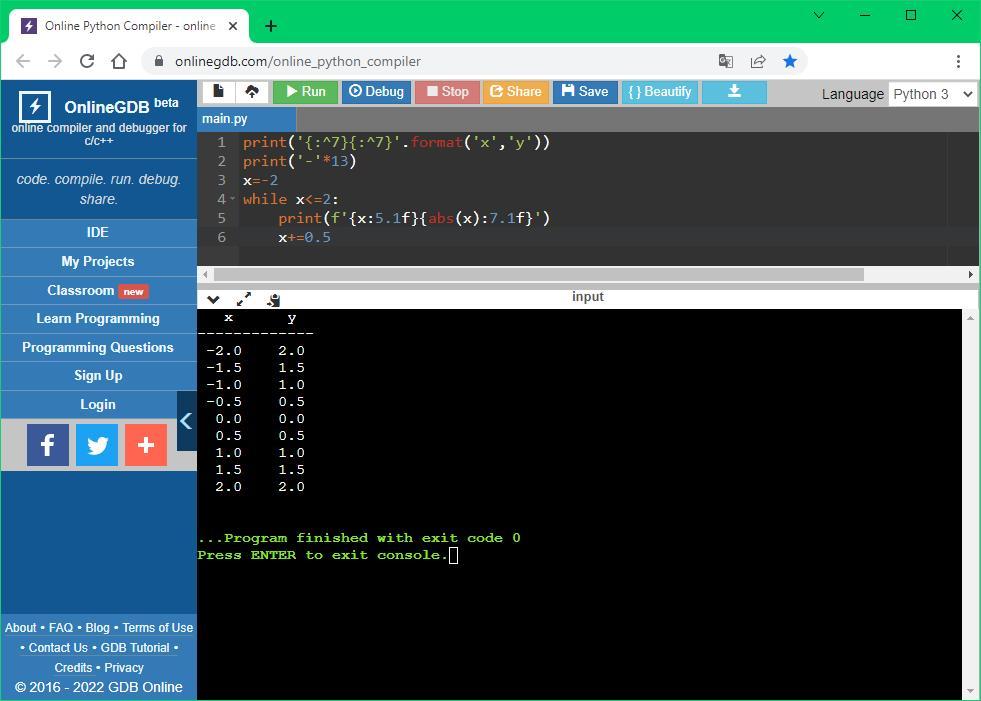
Task: Collapse the while loop fold arrow on line 4
Action: point(233,199)
